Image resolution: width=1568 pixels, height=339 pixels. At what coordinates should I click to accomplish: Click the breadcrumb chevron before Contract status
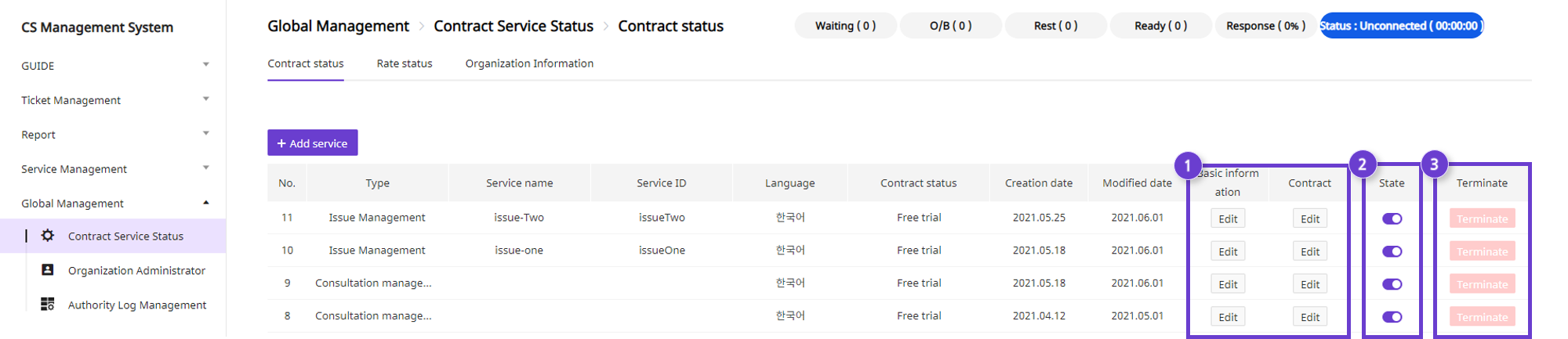[x=606, y=27]
